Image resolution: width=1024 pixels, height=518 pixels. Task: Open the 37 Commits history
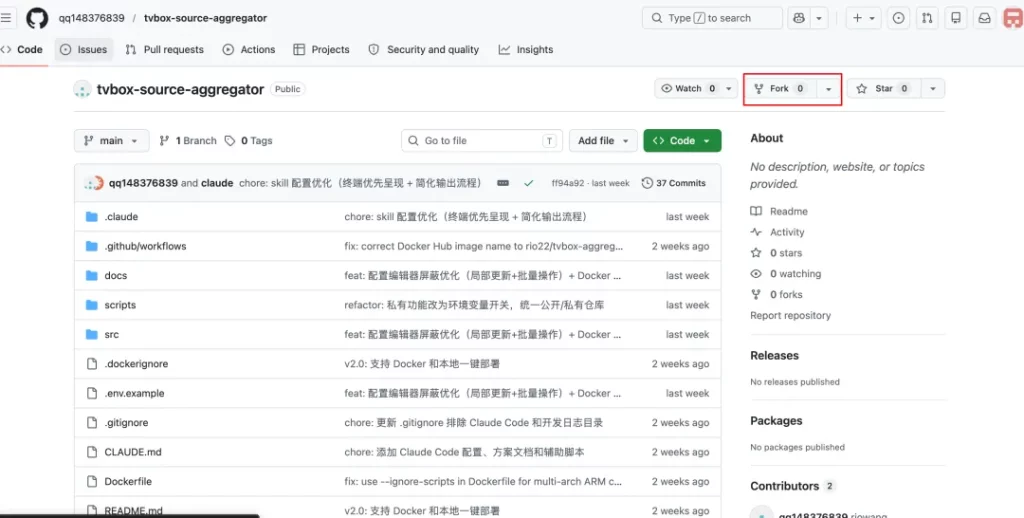674,183
